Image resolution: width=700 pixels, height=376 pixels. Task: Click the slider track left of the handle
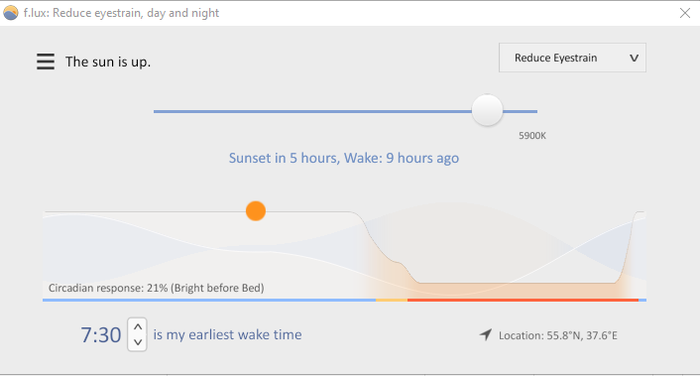312,111
